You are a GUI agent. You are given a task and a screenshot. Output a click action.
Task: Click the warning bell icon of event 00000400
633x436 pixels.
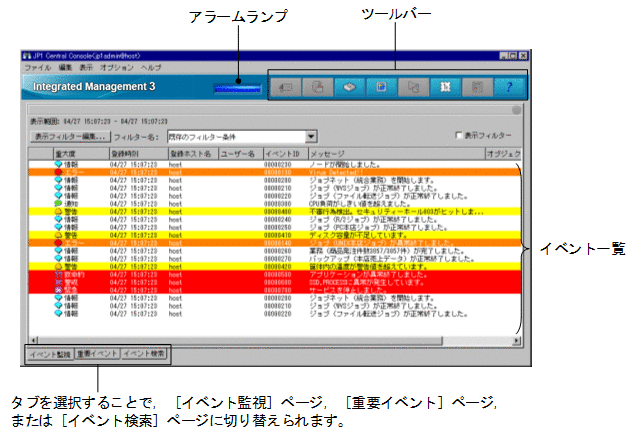coord(59,212)
